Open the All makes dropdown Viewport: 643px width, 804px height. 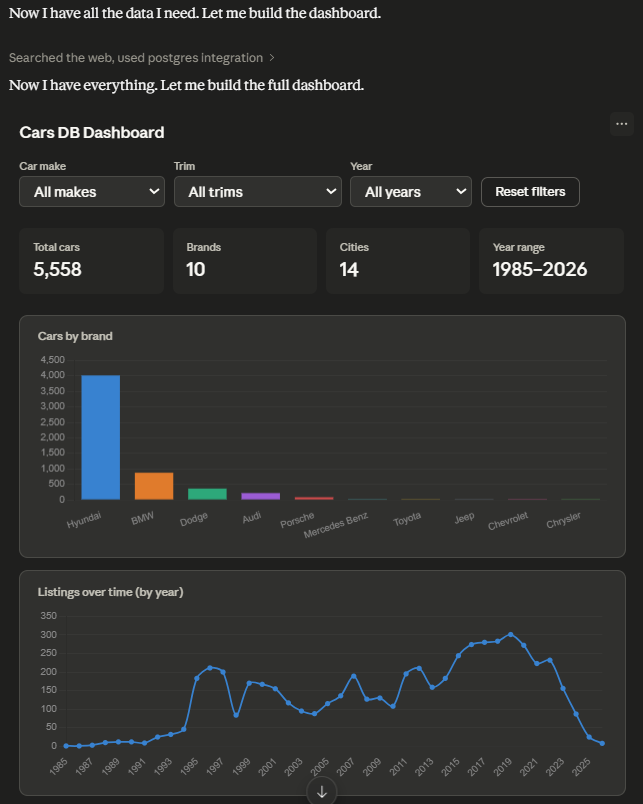[92, 192]
